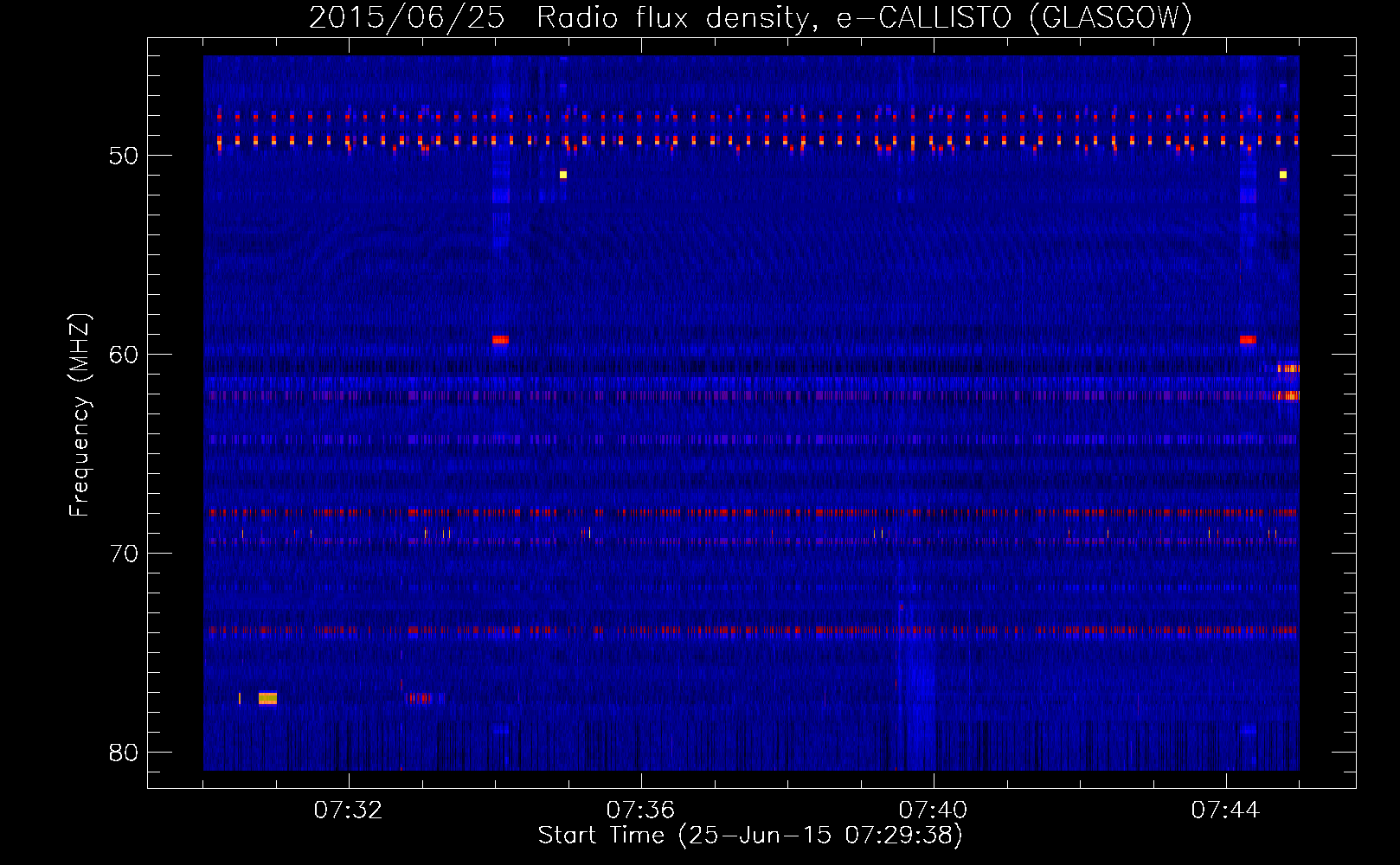Click the red burst at 59 MHz near 07:44
Image resolution: width=1400 pixels, height=865 pixels.
[1248, 340]
